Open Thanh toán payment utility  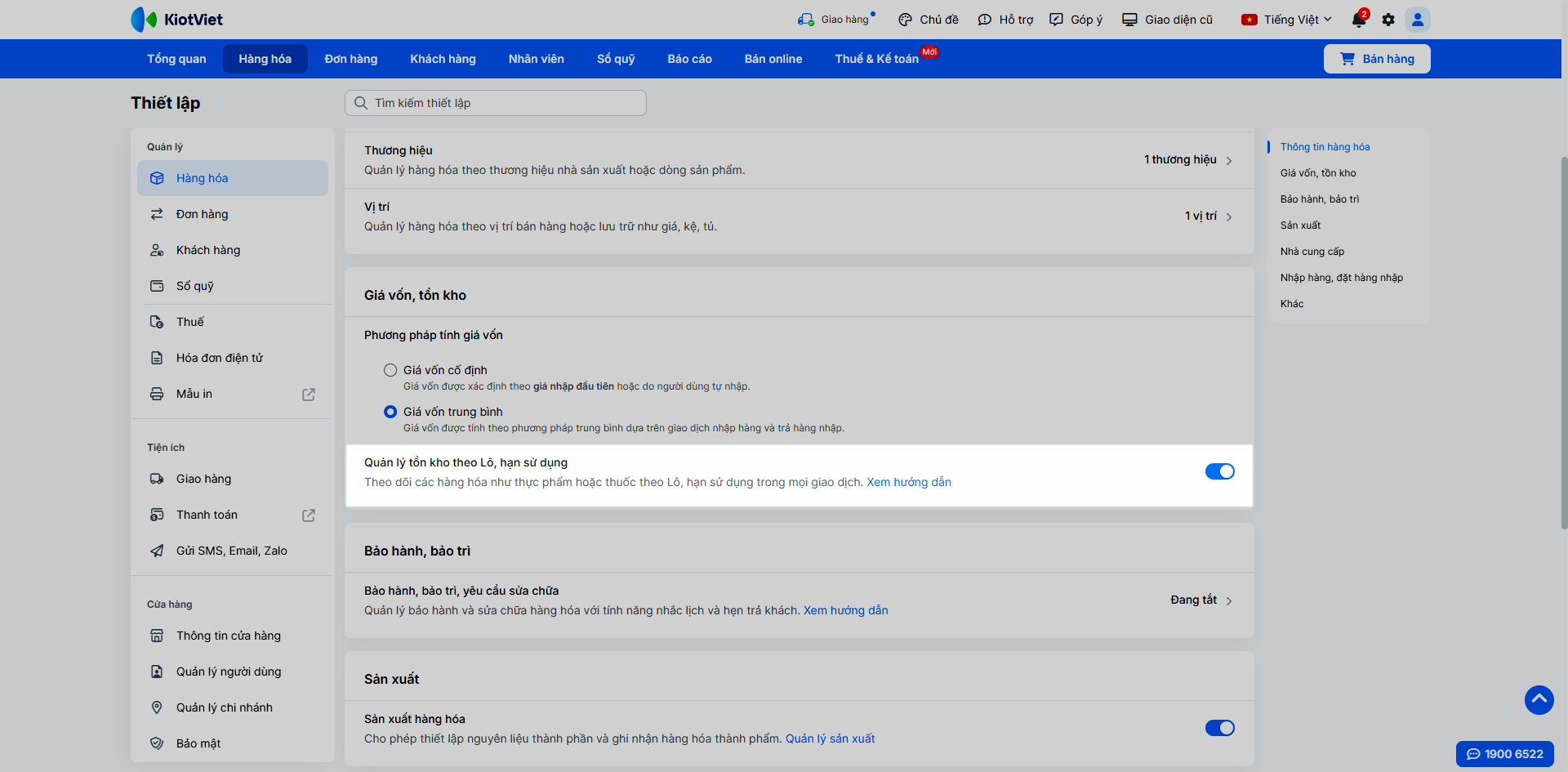tap(233, 515)
